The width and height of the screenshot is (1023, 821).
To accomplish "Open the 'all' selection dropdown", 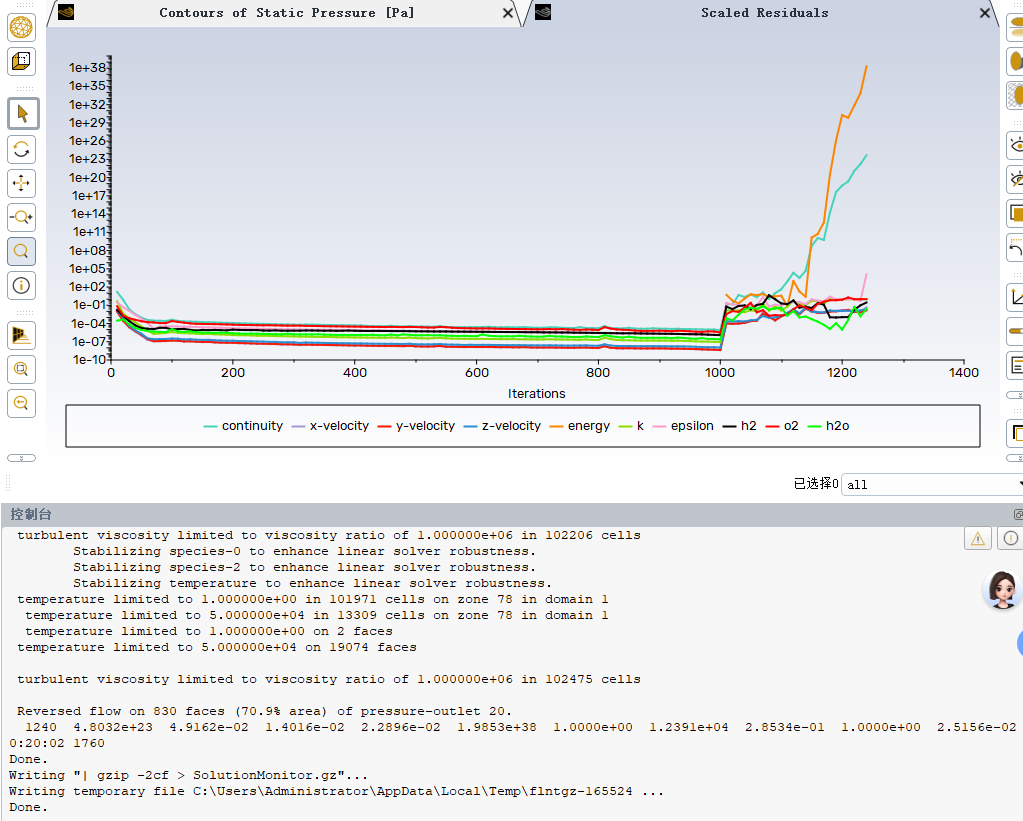I will tap(930, 484).
